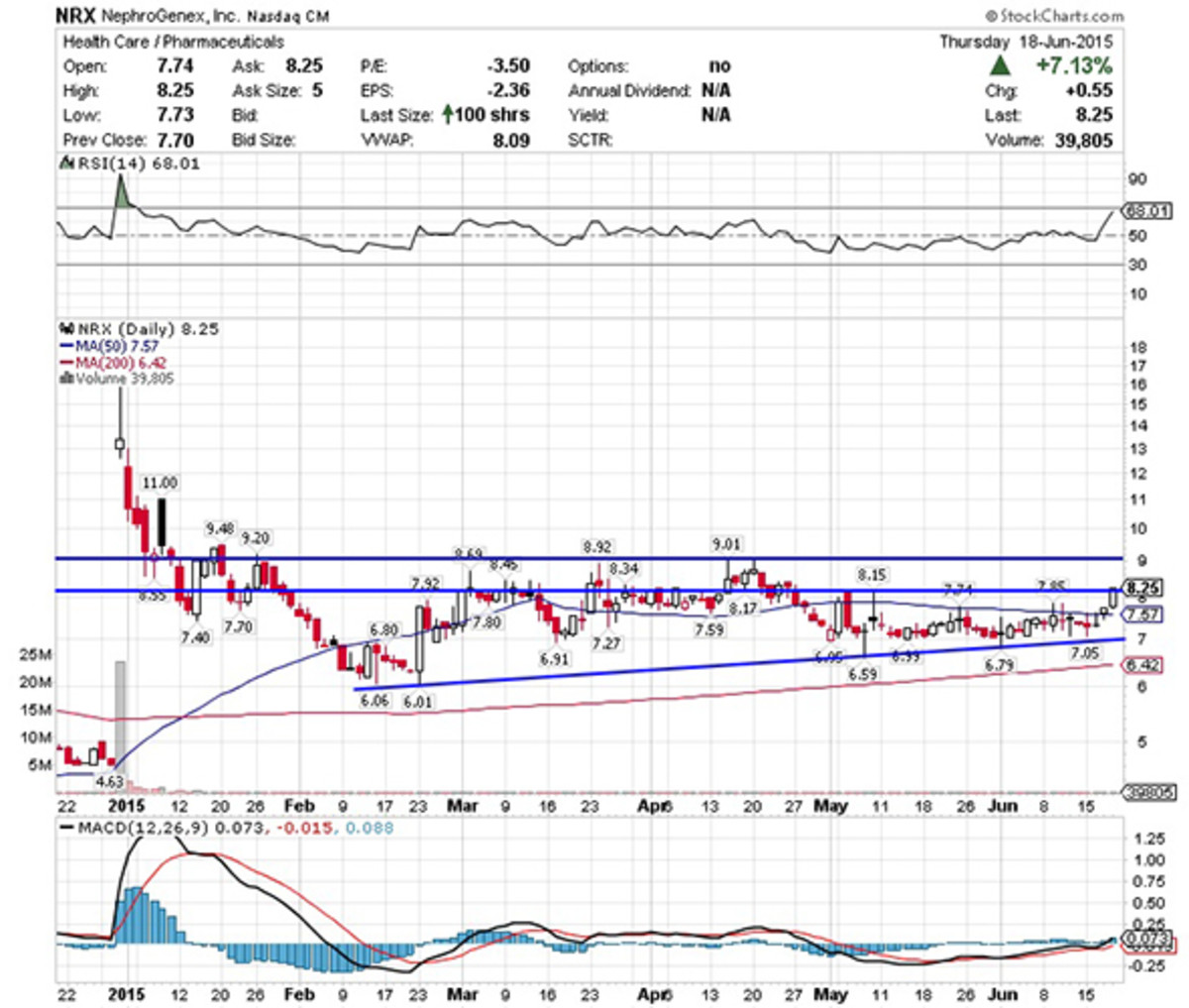Click the 8.15 May high annotation
1189x1008 pixels.
click(x=872, y=575)
